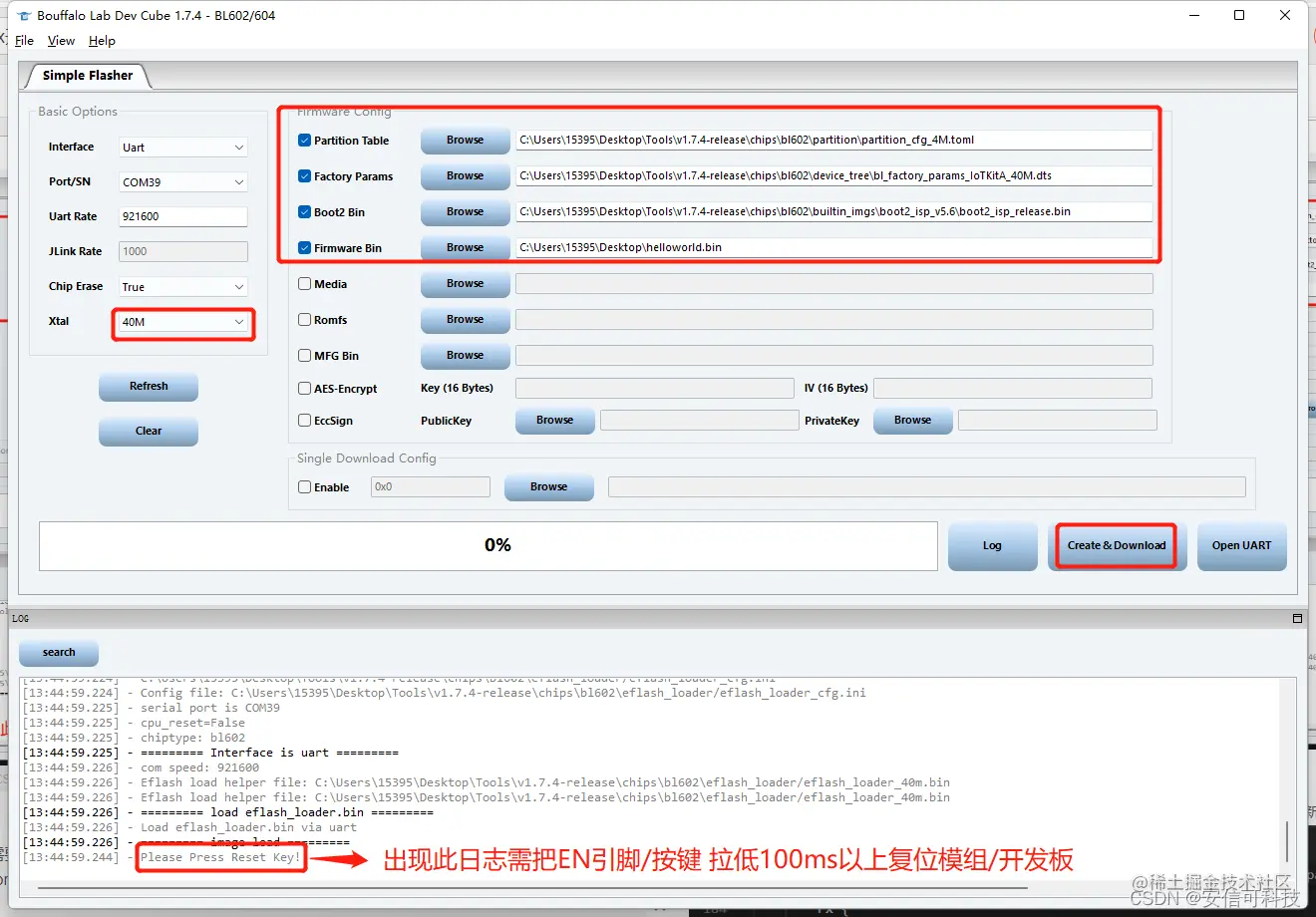The image size is (1316, 917).
Task: Click the Bouffalo Lab app icon in title bar
Action: [x=24, y=16]
